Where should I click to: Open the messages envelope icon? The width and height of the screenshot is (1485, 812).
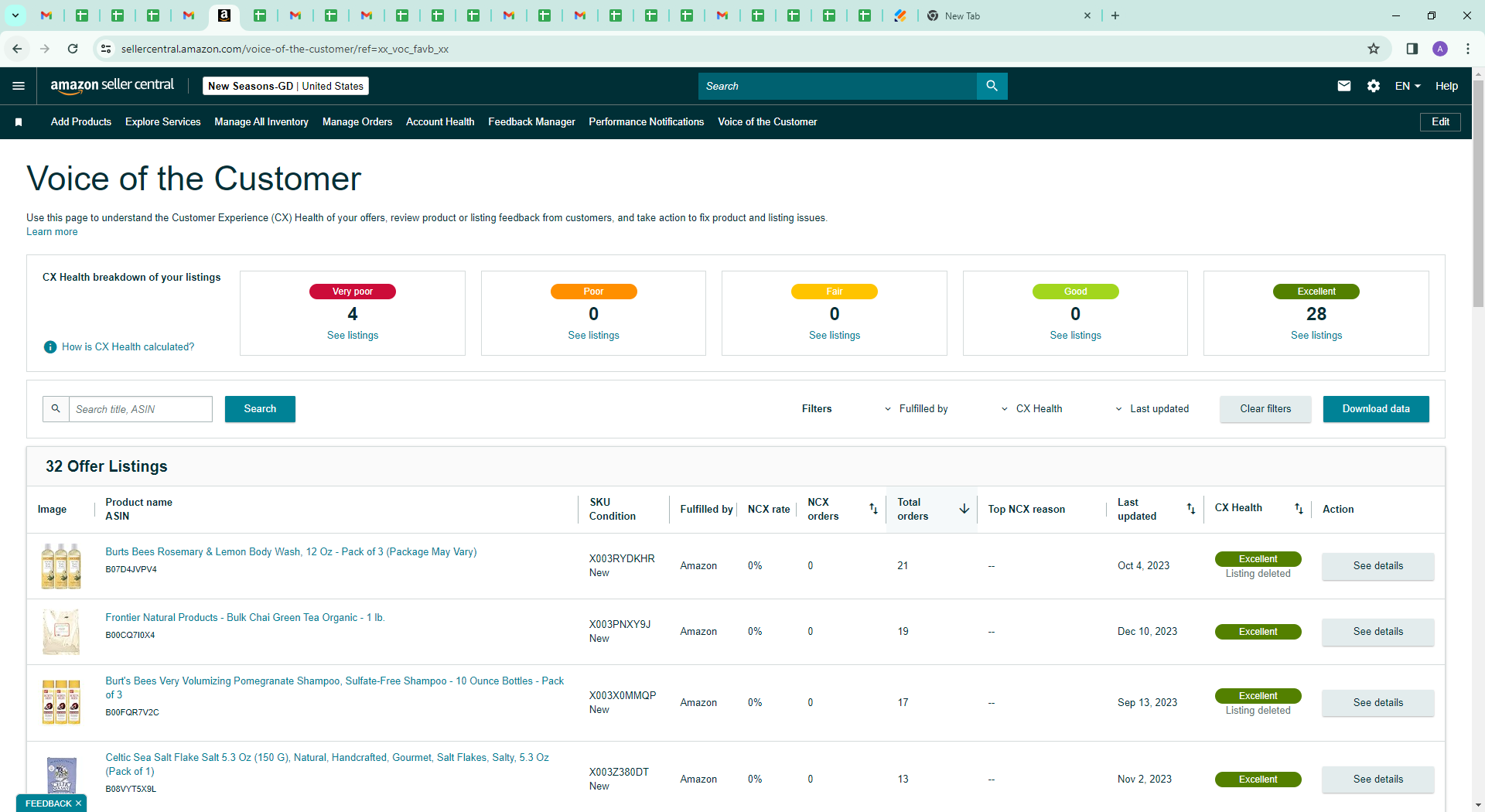click(1344, 86)
